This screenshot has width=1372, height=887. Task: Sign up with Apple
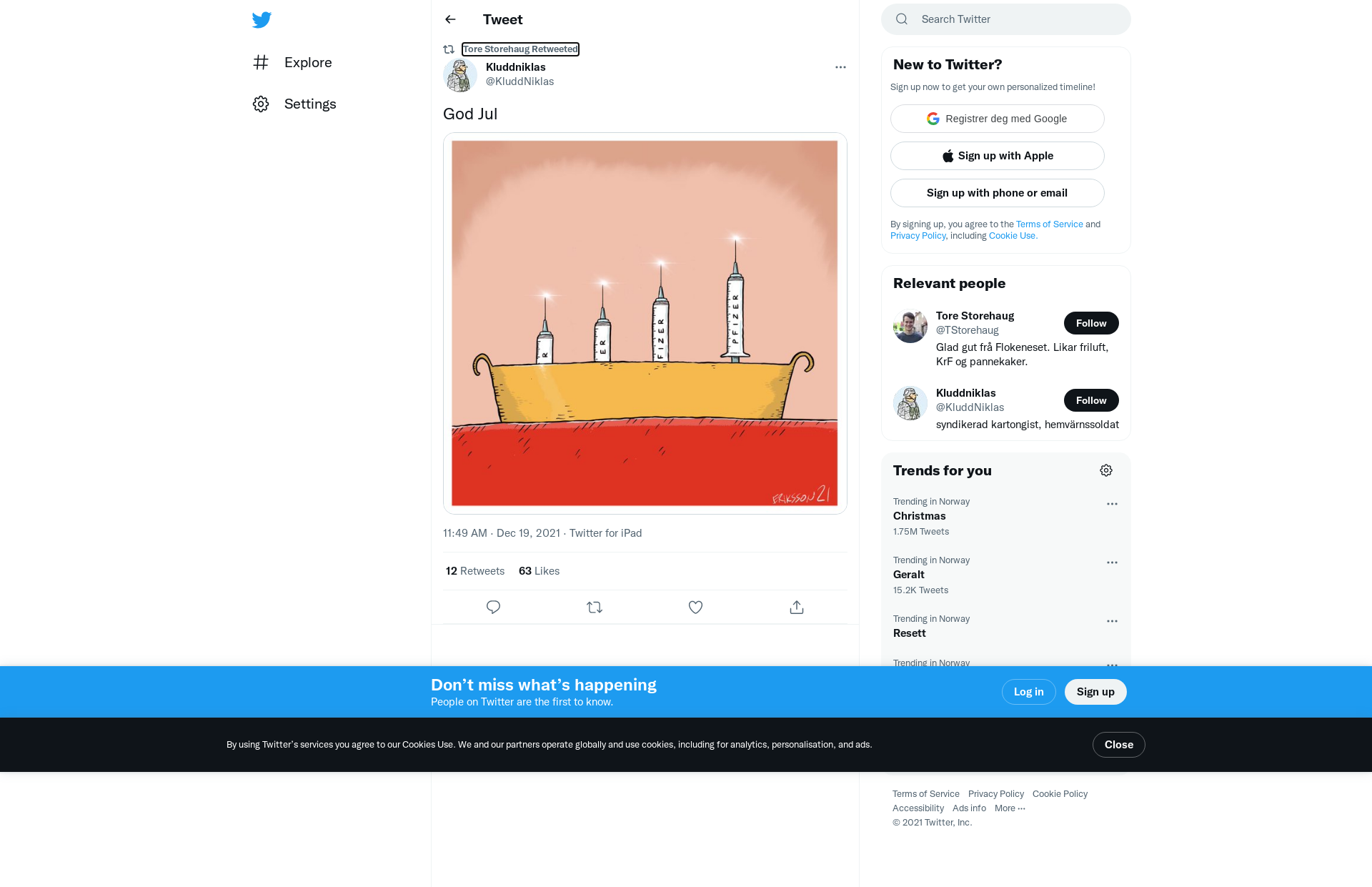[x=997, y=156]
